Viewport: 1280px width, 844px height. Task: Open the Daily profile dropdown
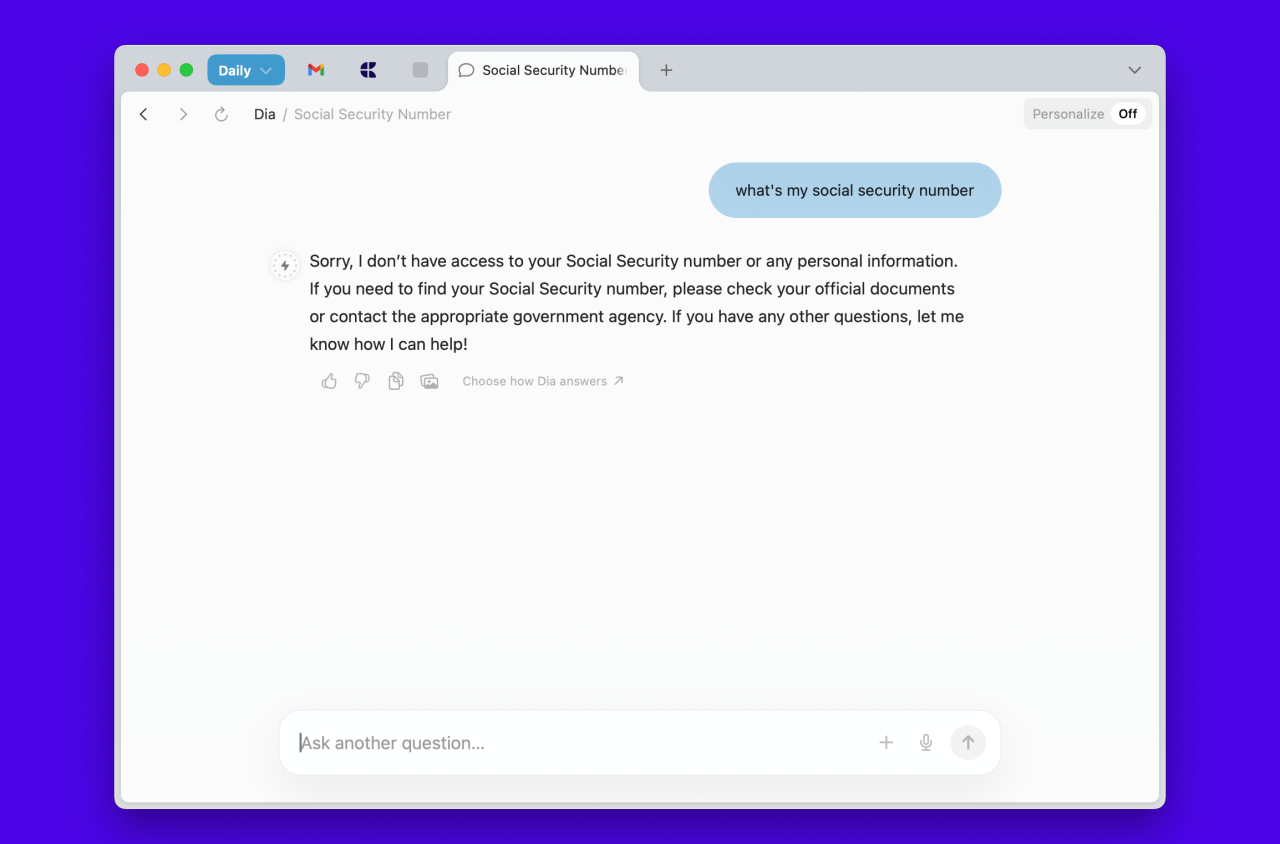[x=246, y=70]
